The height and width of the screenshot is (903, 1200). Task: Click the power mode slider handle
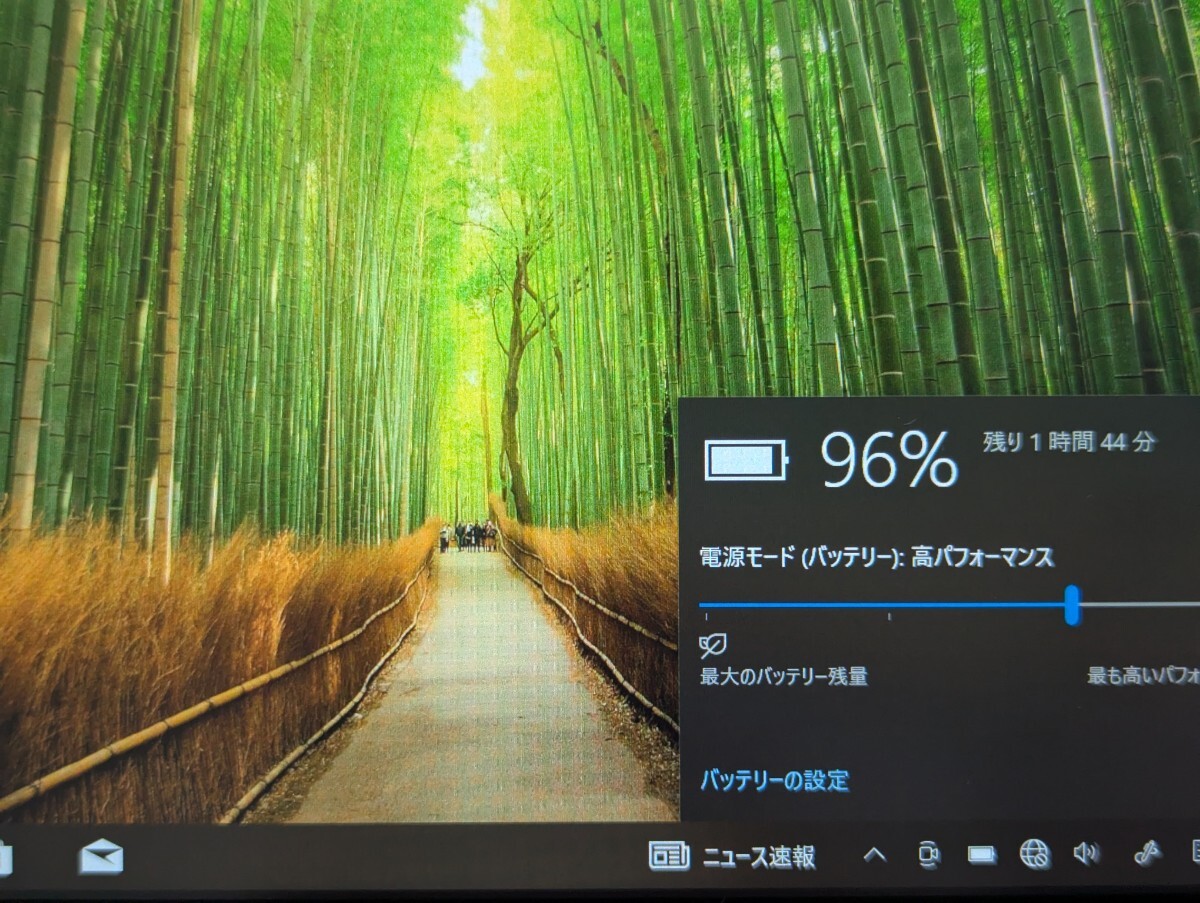pyautogui.click(x=1072, y=605)
